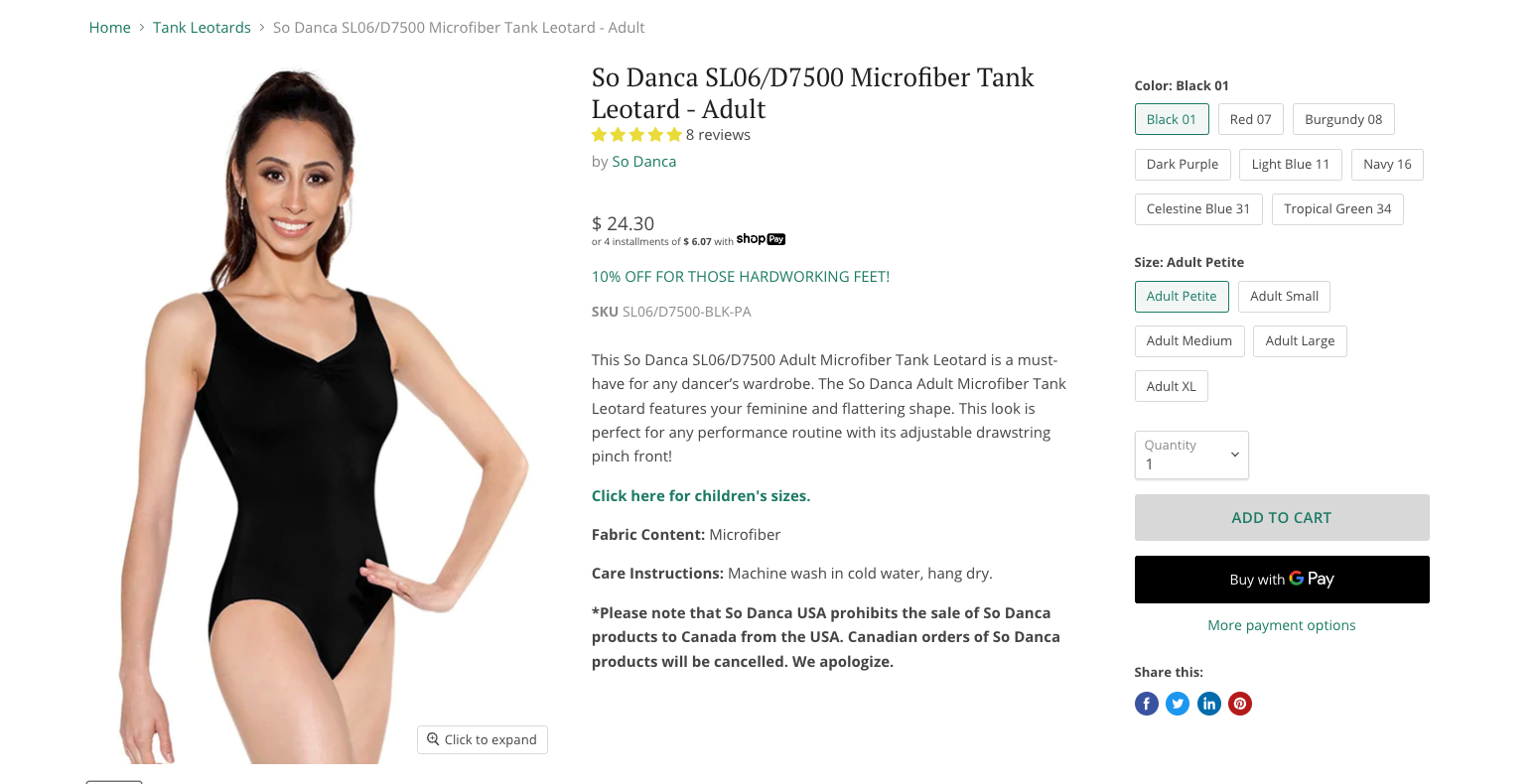Screen dimensions: 1537x784
Task: Pin product with Pinterest icon
Action: tap(1240, 704)
